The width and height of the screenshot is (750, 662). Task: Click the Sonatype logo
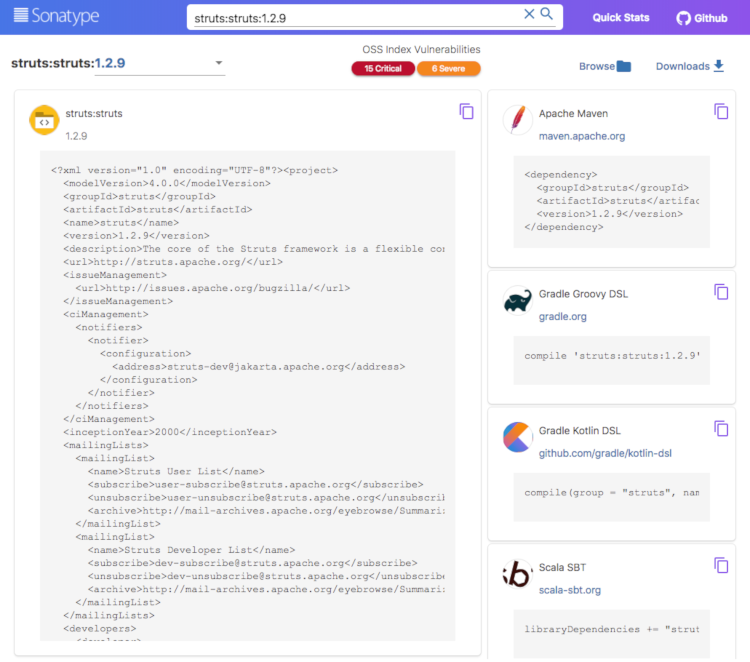tap(56, 16)
